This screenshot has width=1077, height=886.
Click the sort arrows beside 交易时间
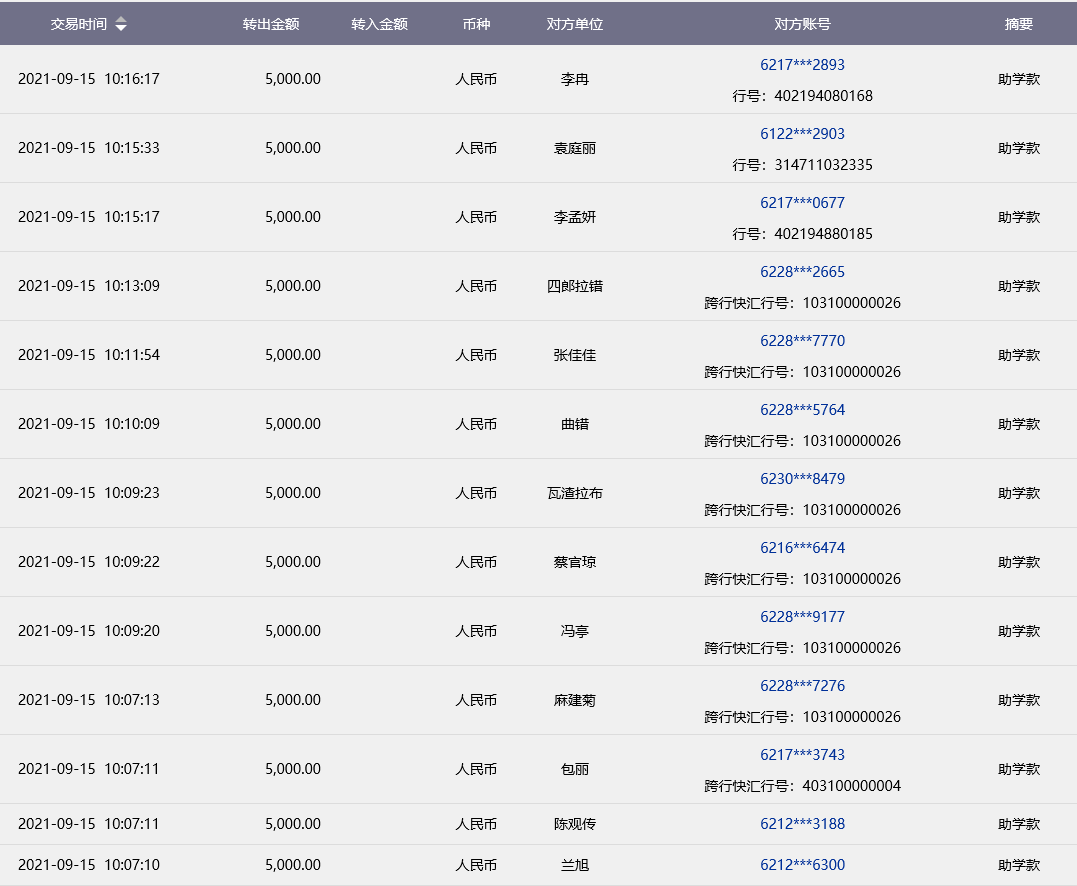[121, 24]
